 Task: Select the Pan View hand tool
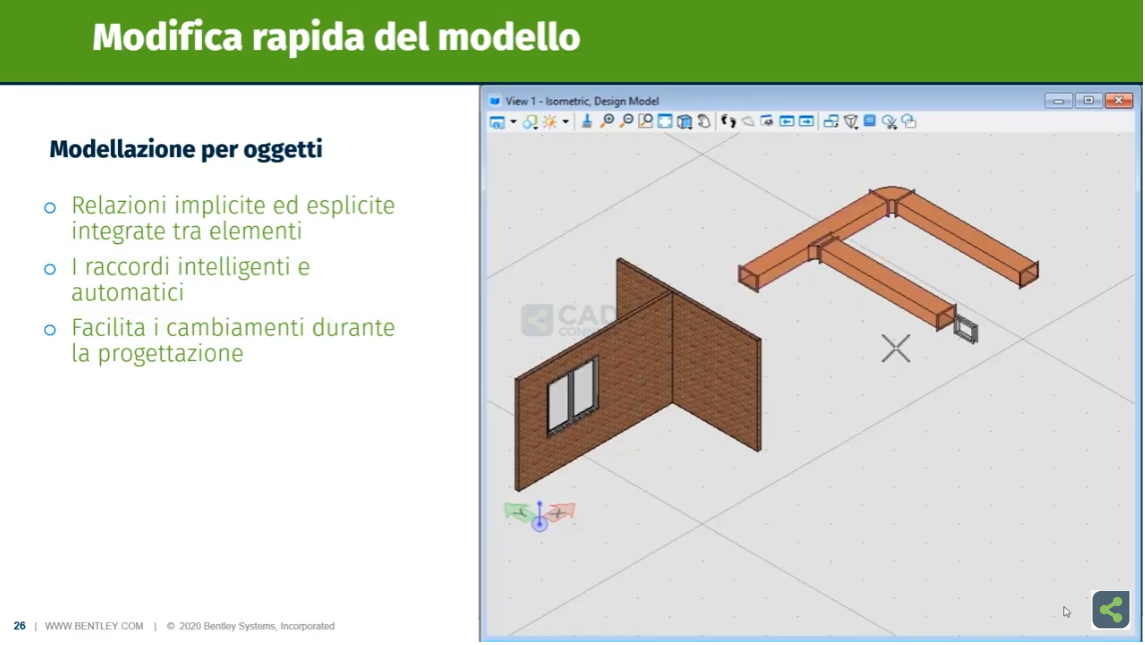pyautogui.click(x=704, y=121)
